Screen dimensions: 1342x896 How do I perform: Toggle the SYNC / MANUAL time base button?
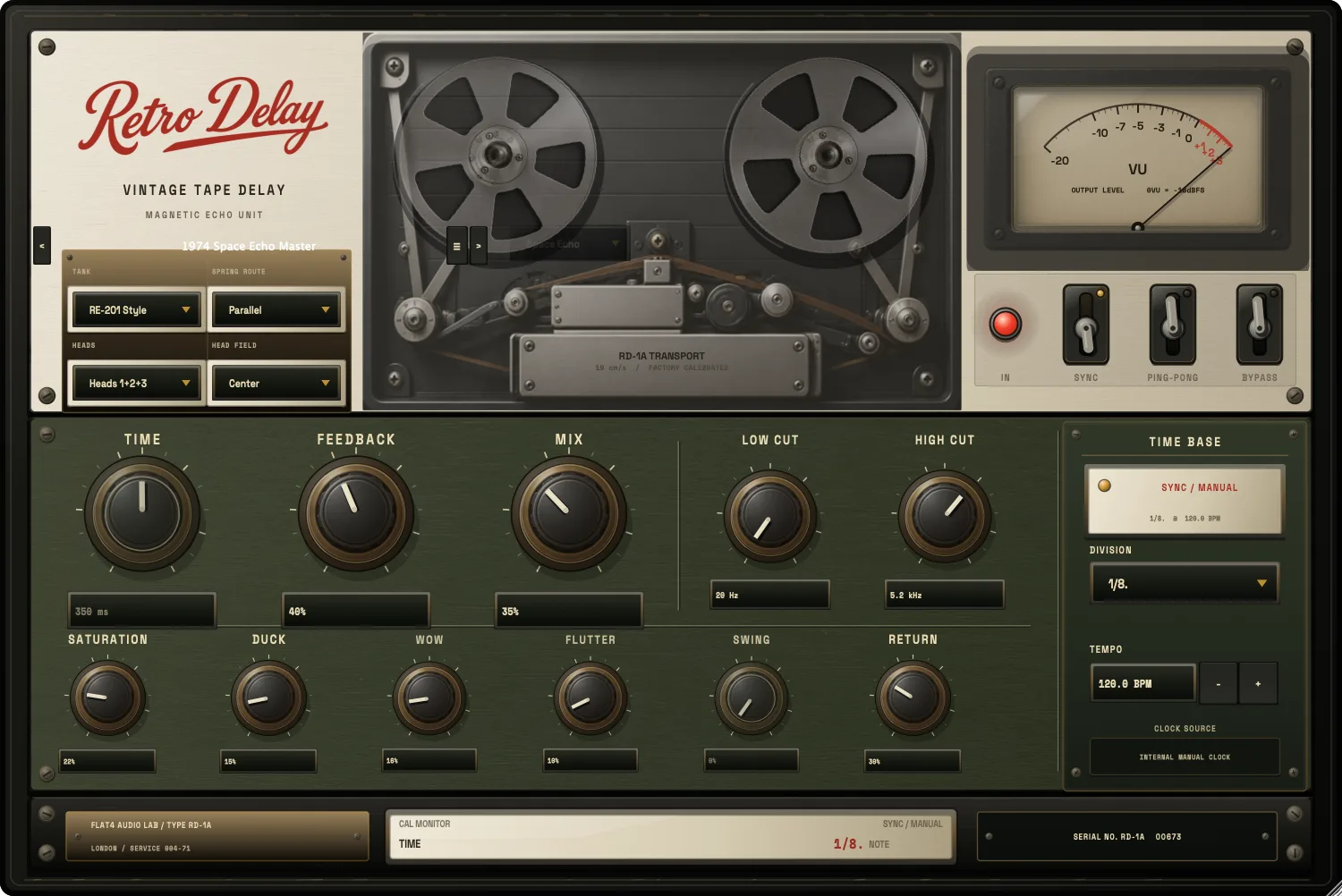click(x=1185, y=499)
